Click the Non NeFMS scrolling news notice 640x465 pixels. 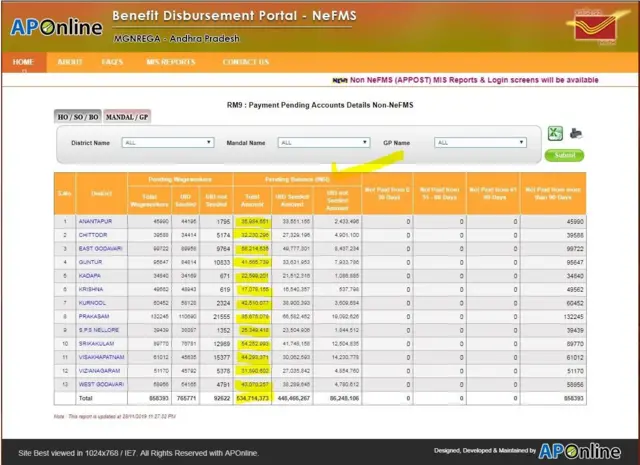(465, 79)
